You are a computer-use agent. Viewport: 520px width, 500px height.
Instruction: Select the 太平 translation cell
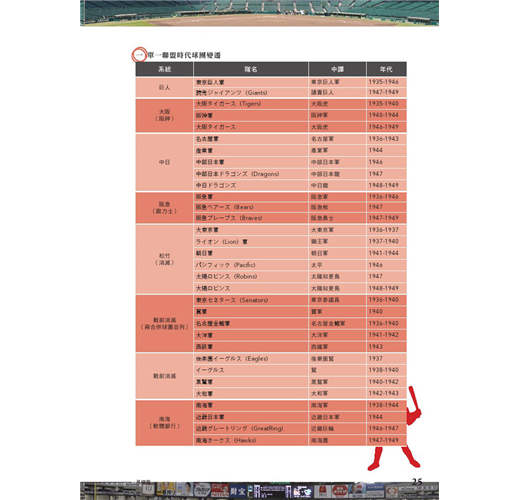coord(337,265)
